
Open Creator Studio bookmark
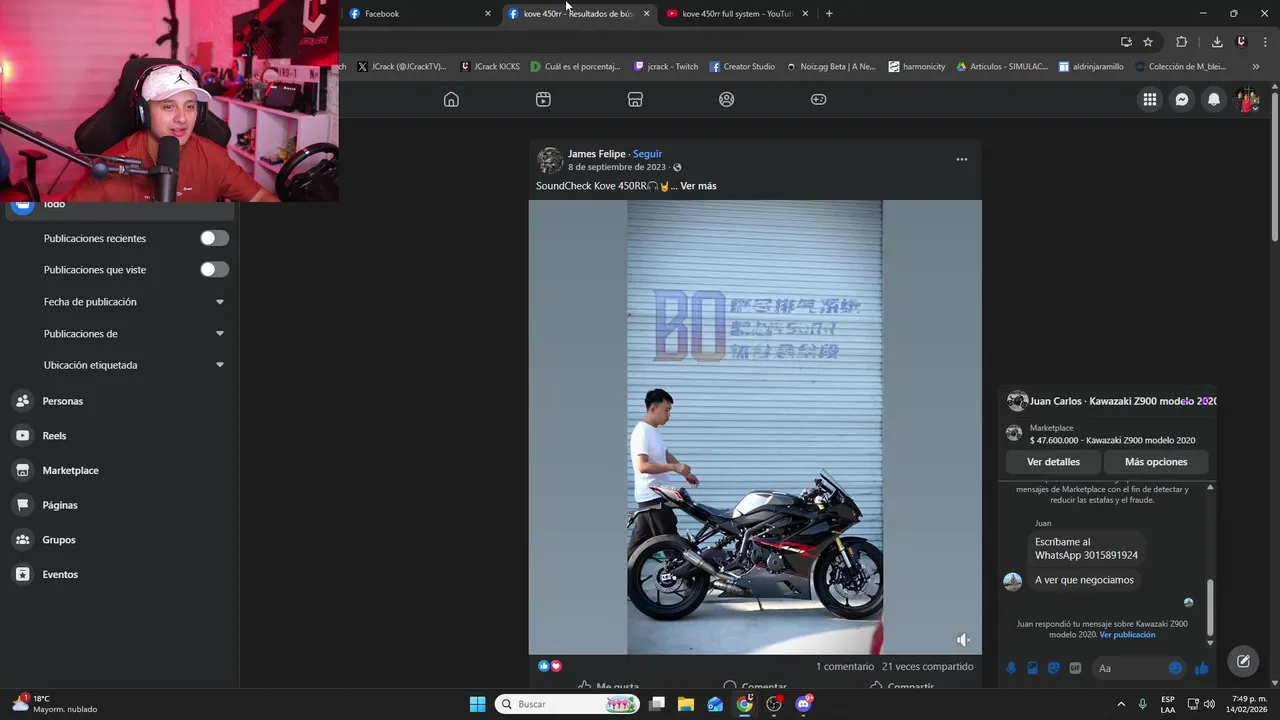(x=742, y=67)
